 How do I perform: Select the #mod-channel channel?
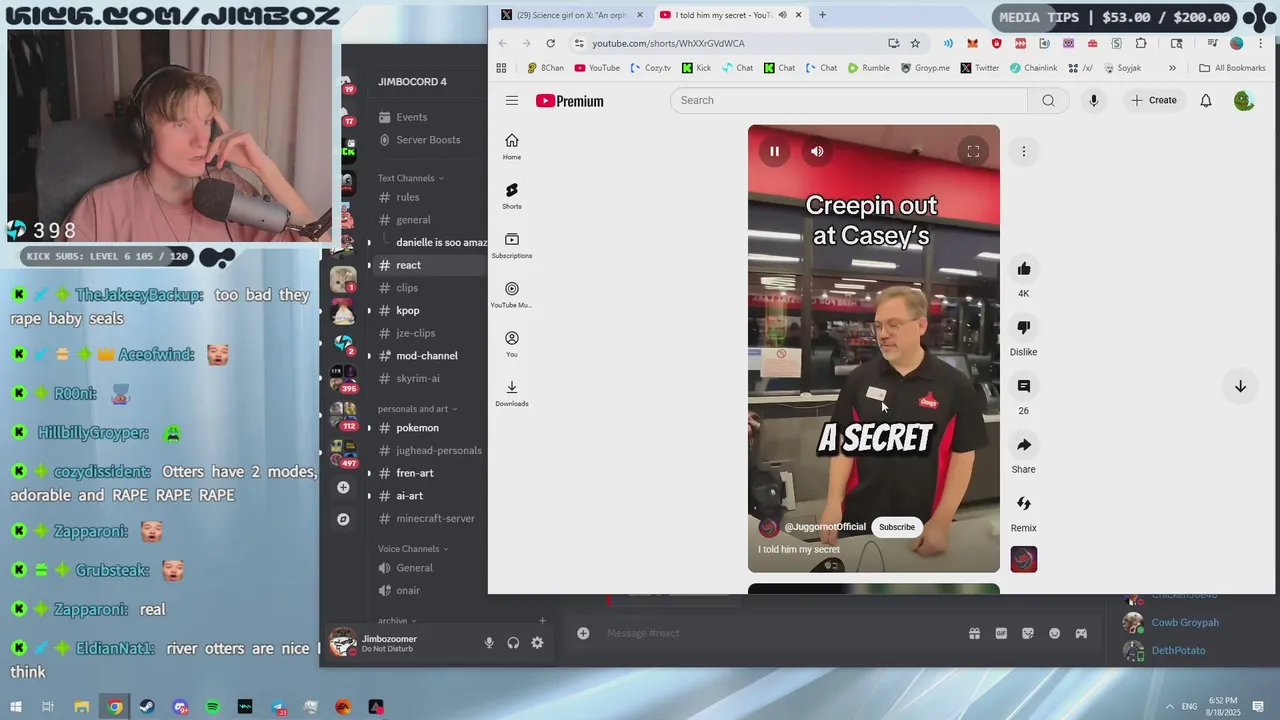pyautogui.click(x=426, y=356)
